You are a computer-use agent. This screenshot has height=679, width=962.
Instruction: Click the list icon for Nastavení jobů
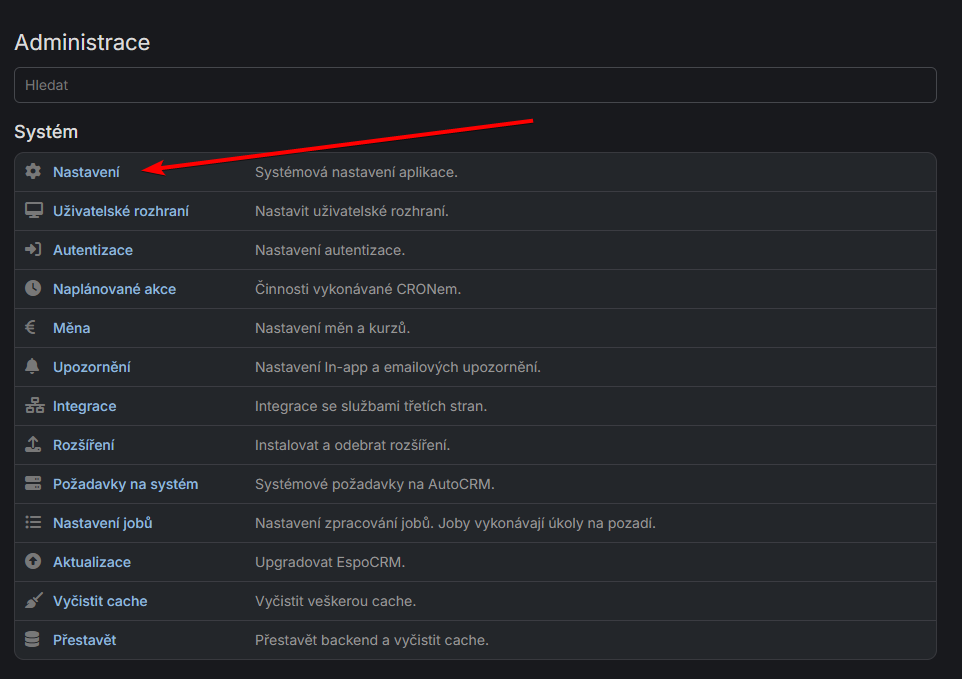coord(33,523)
